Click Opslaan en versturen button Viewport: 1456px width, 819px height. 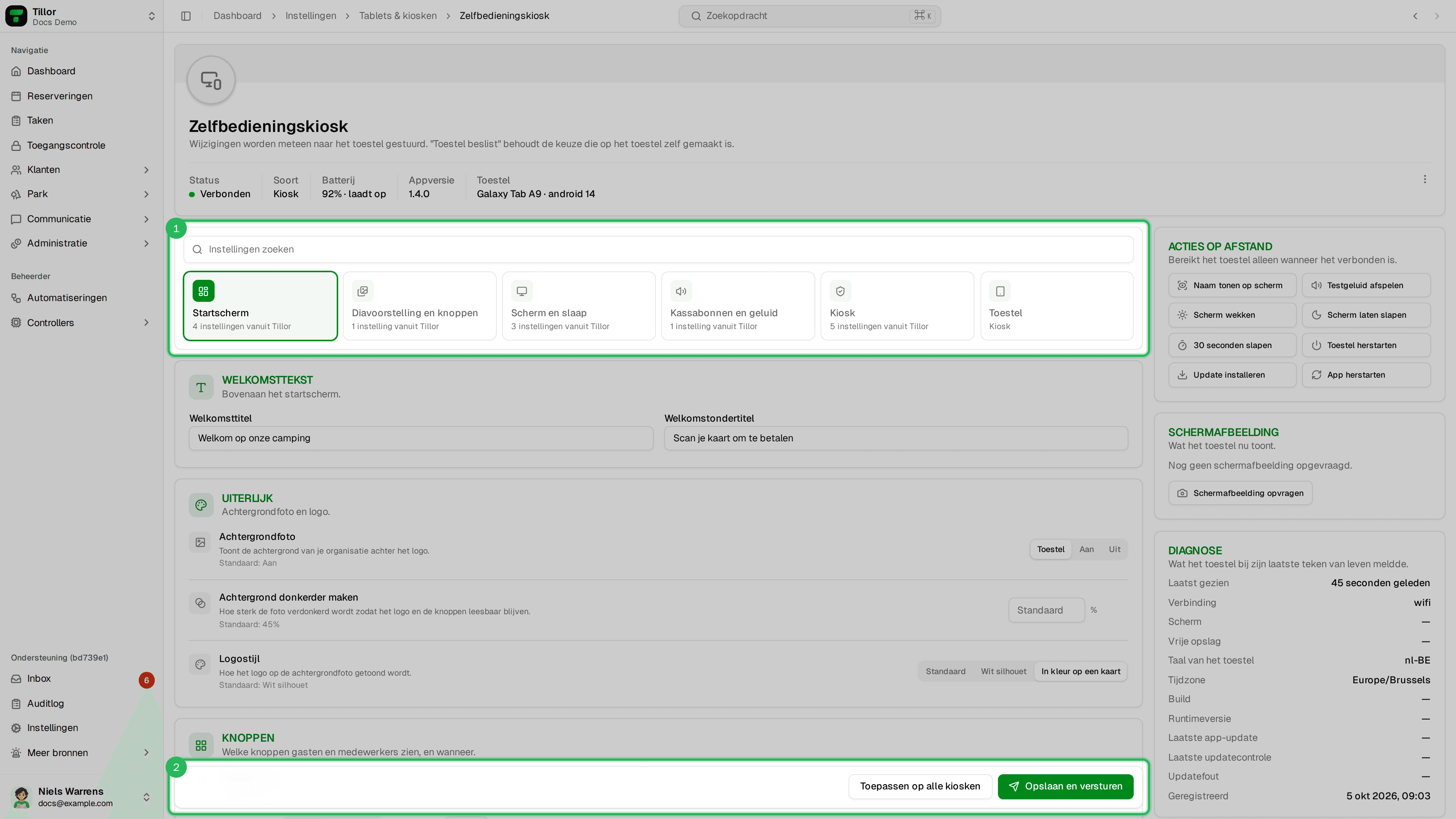tap(1065, 787)
